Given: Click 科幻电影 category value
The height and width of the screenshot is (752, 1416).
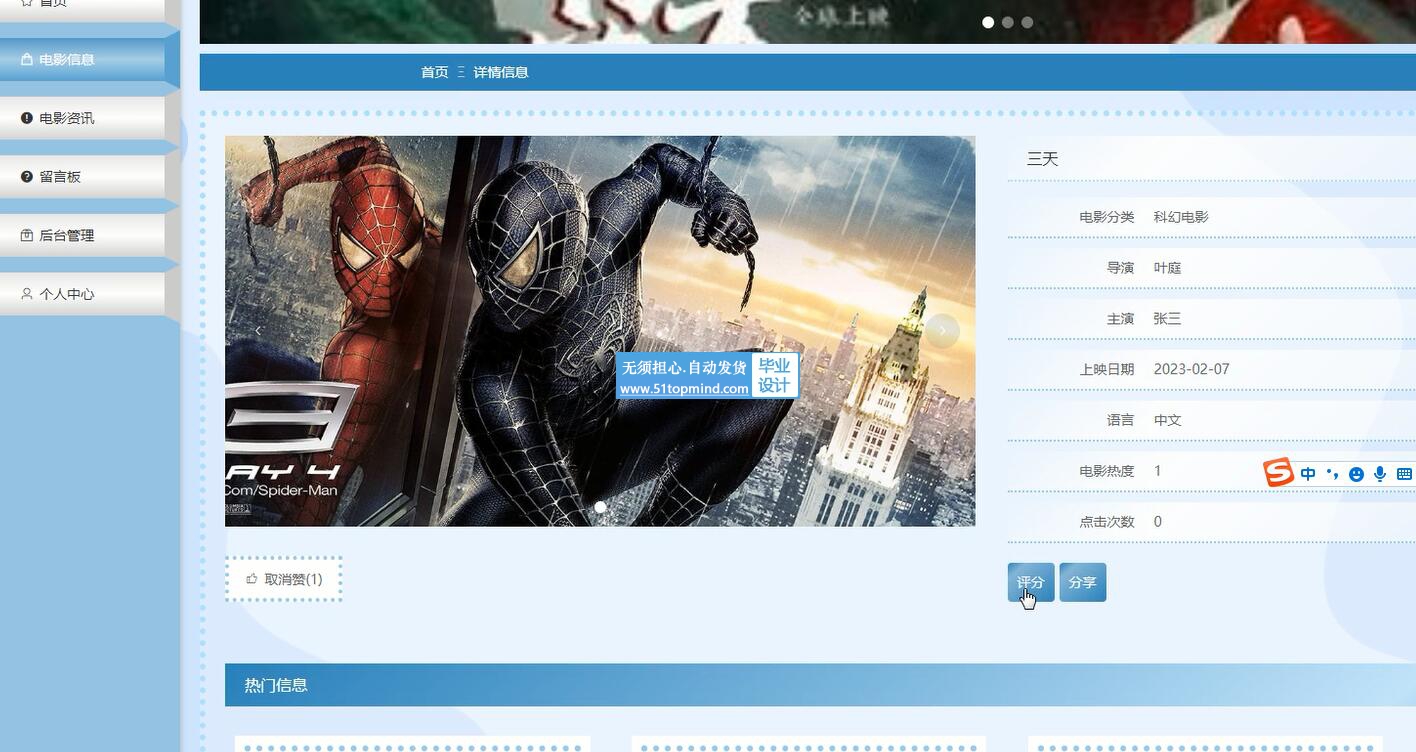Looking at the screenshot, I should 1181,217.
